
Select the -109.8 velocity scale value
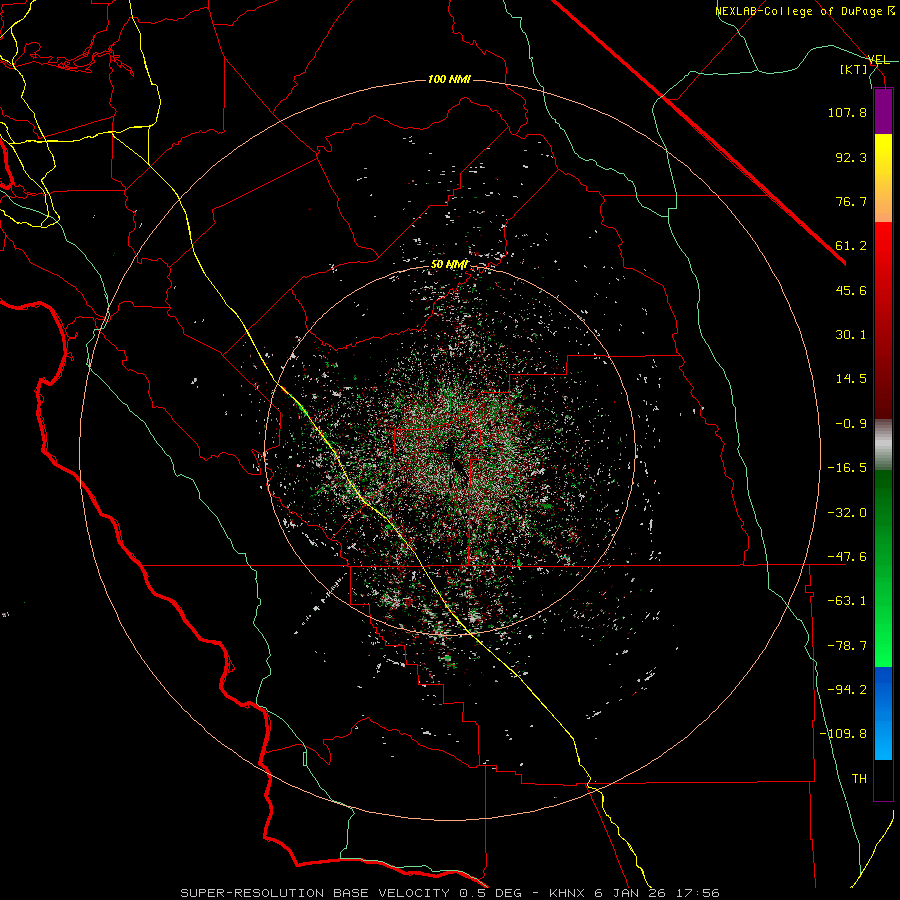point(843,734)
